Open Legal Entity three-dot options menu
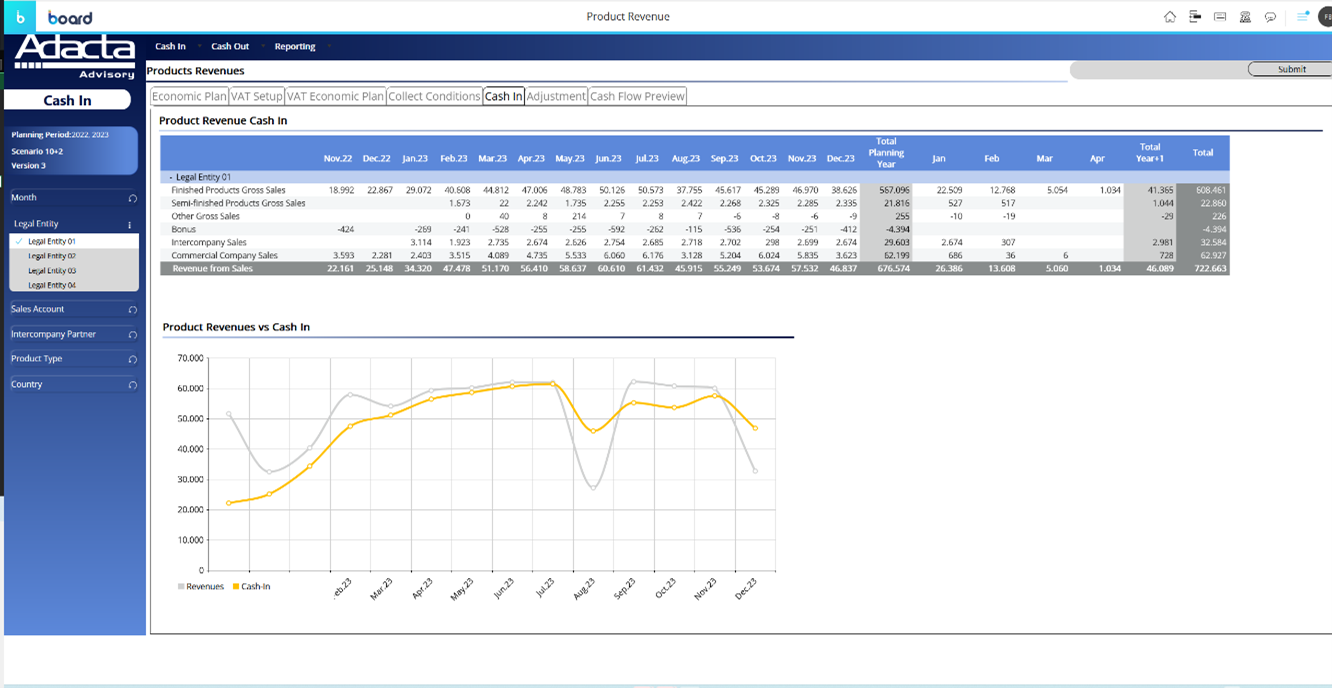 coord(130,225)
